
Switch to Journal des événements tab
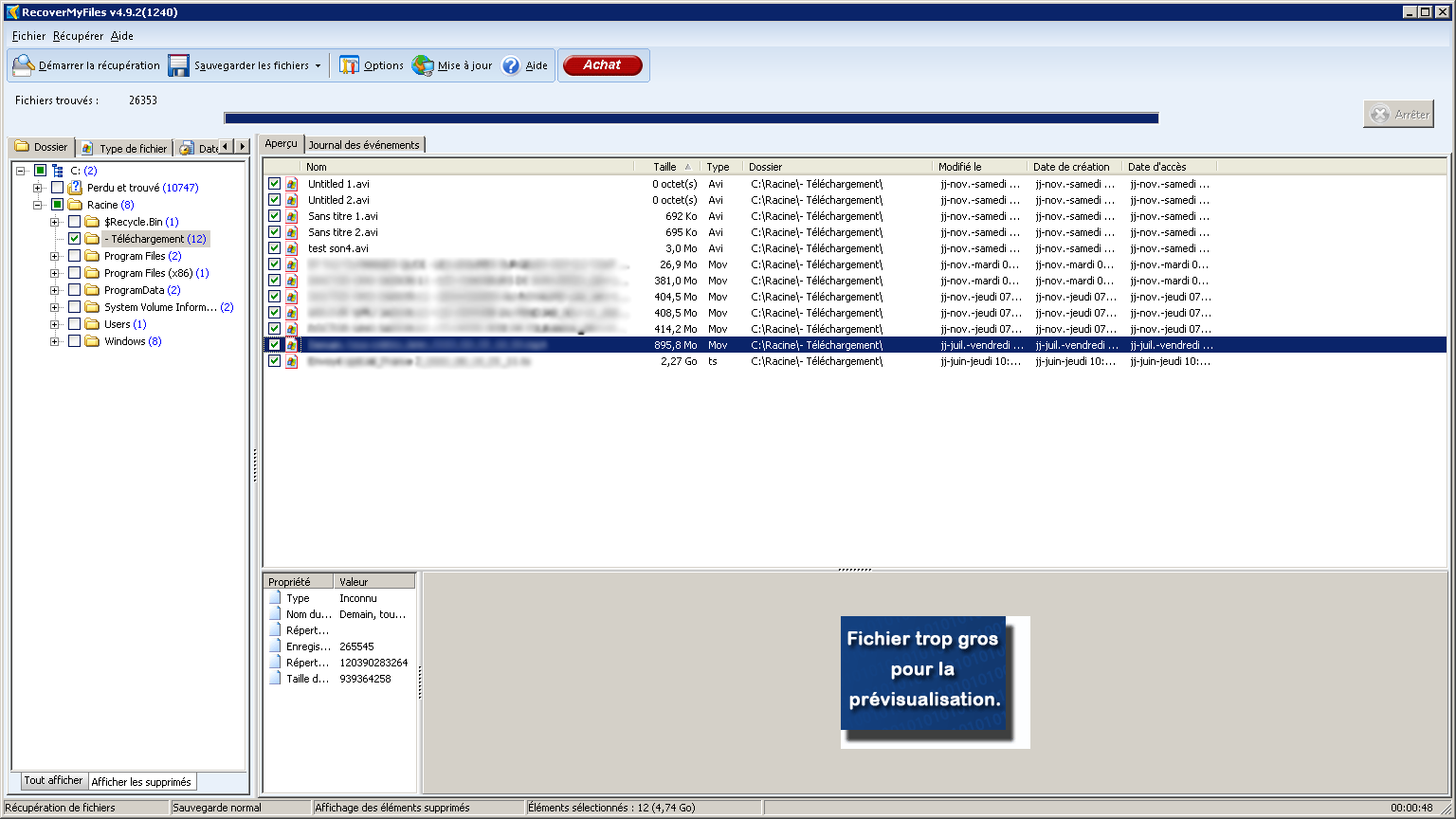coord(364,145)
